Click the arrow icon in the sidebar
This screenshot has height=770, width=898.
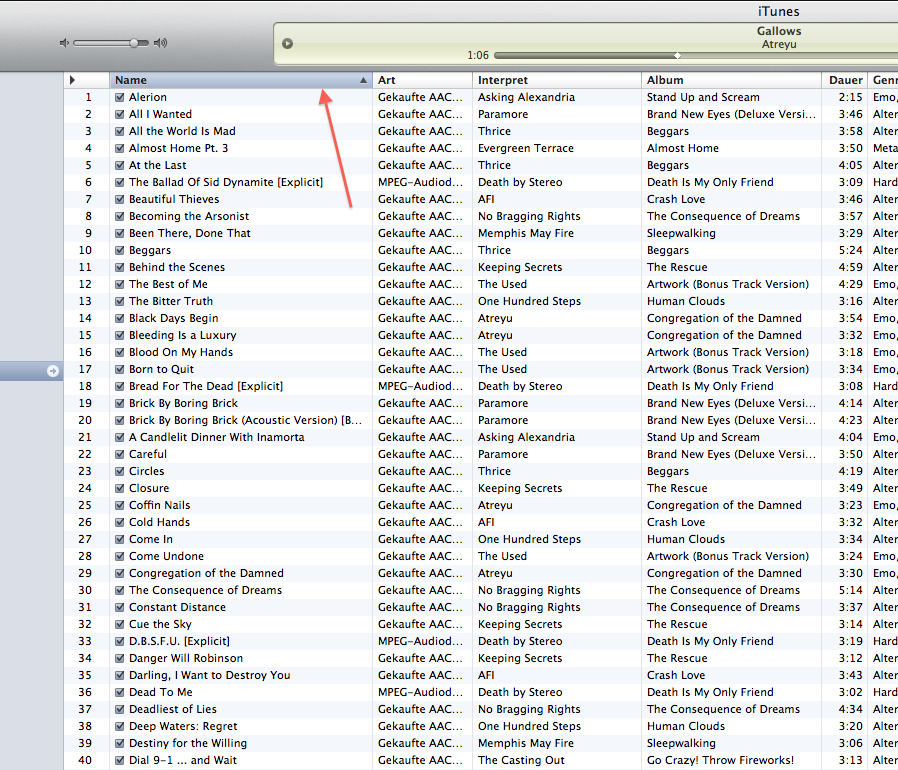53,371
